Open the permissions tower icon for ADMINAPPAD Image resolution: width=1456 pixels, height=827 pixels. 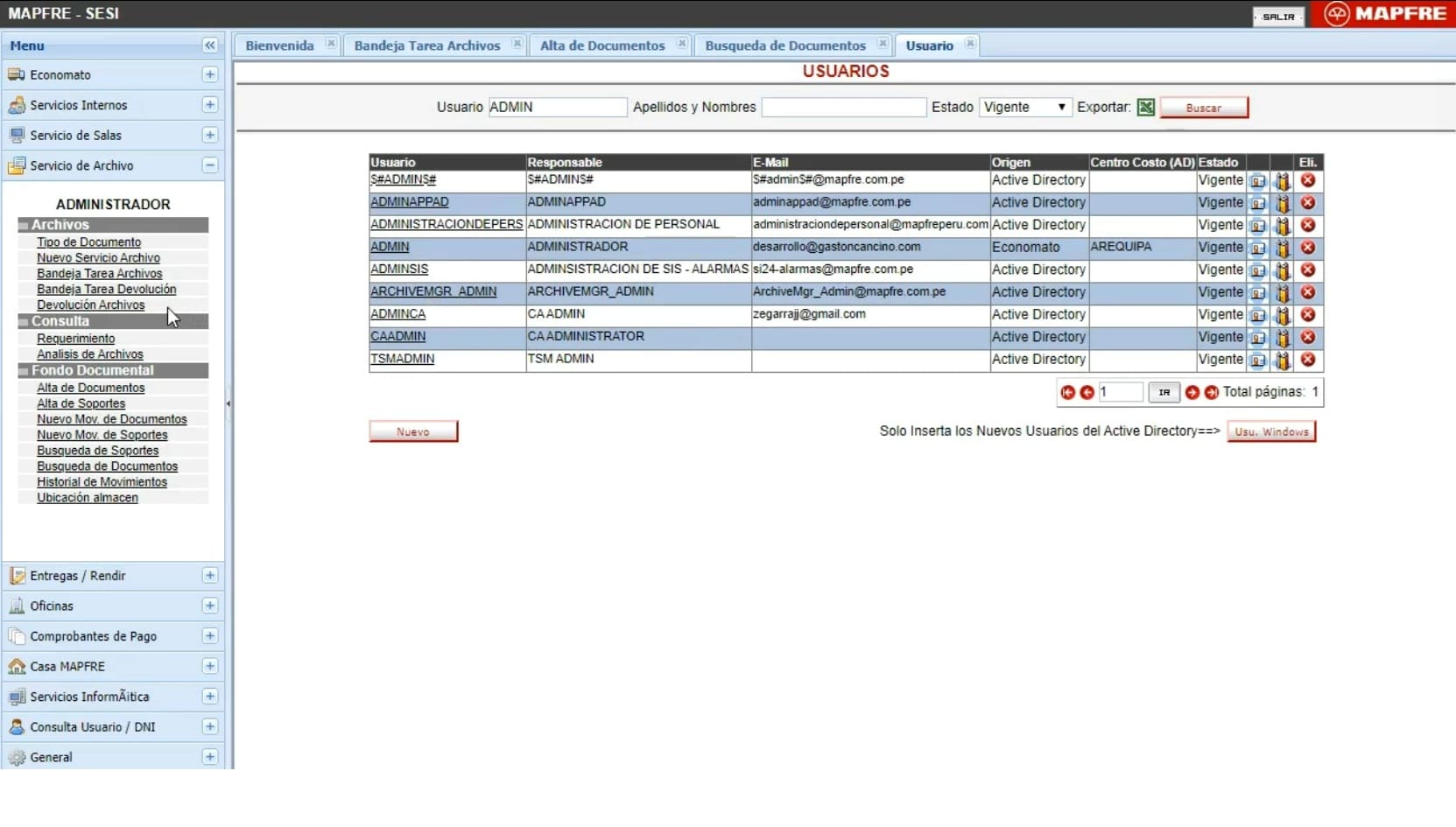[1283, 202]
